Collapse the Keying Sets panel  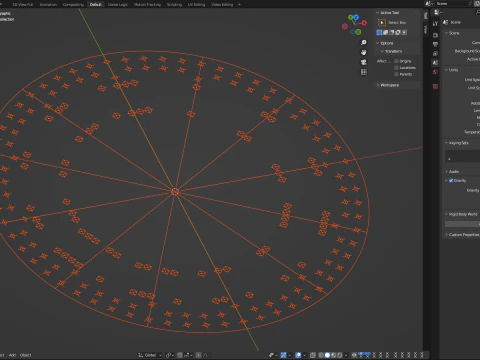point(446,143)
